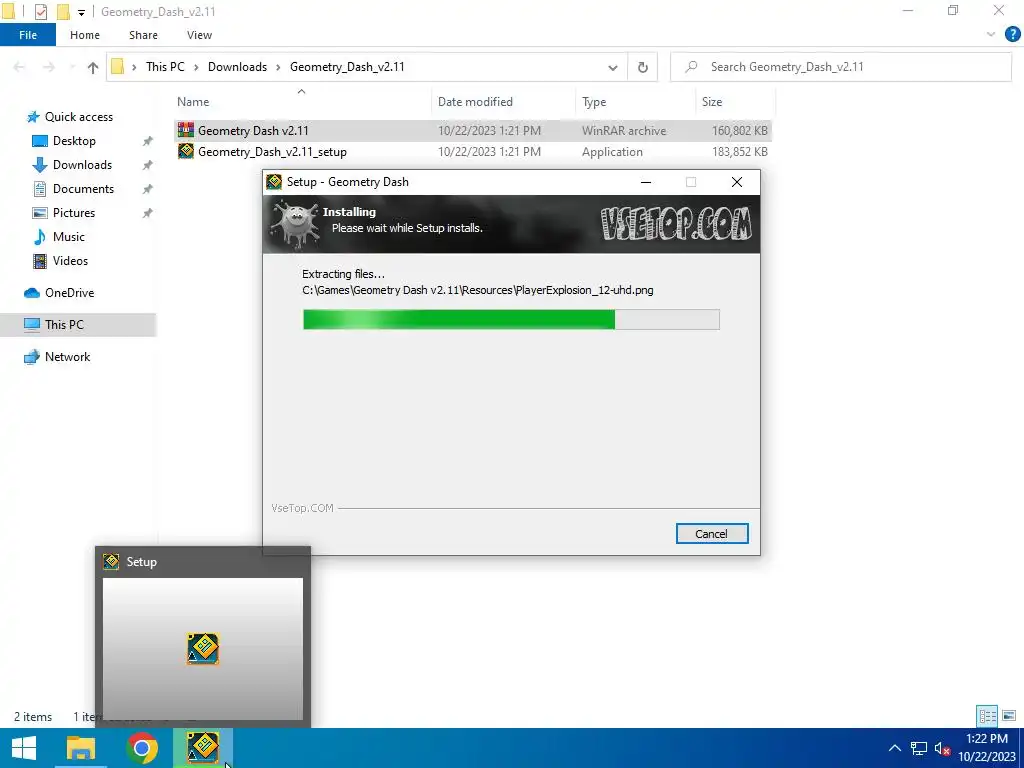Select This PC in navigation pane
Screen dimensions: 1024x768
tap(64, 325)
